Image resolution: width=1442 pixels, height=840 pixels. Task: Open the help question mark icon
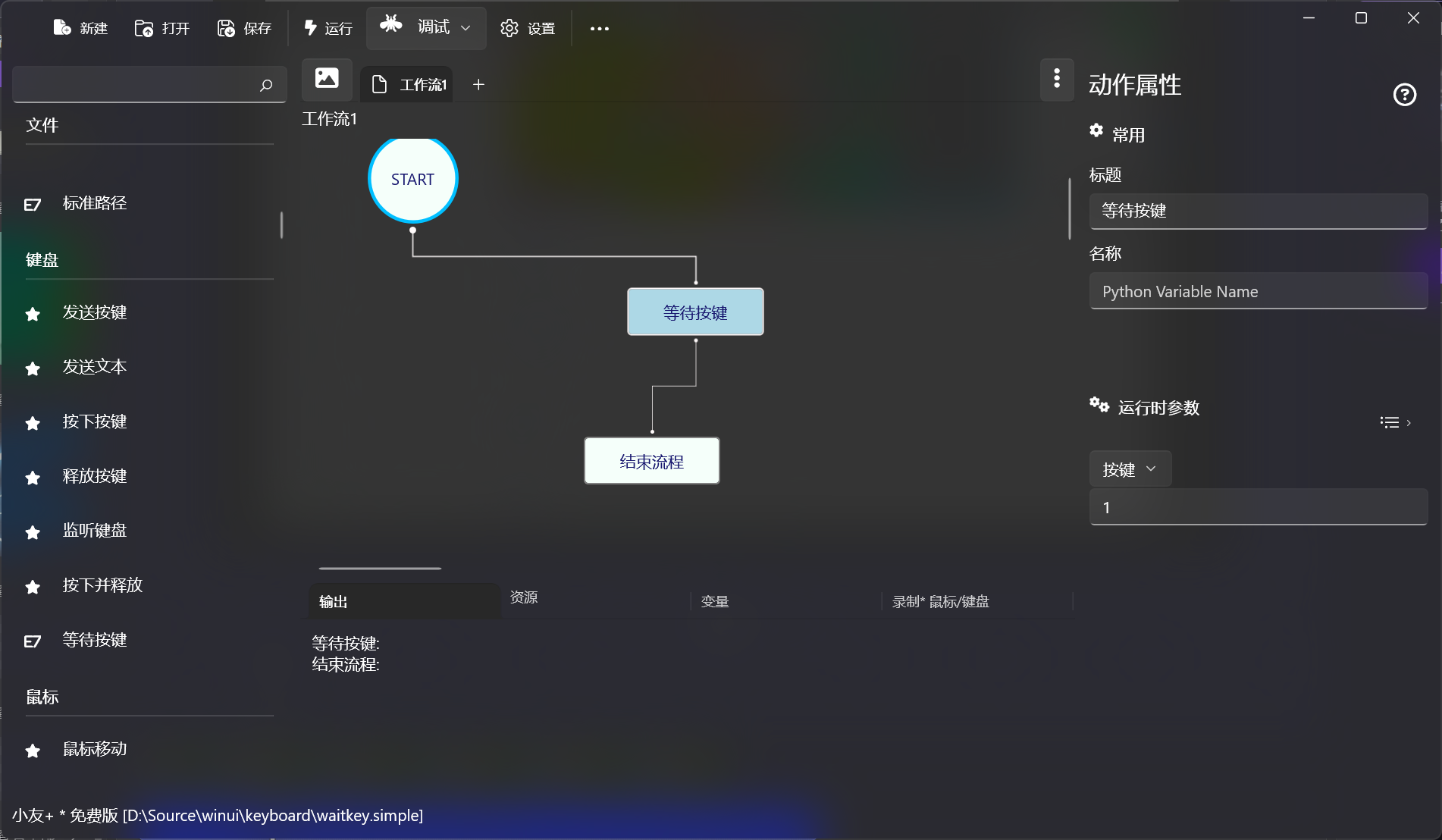coord(1404,95)
